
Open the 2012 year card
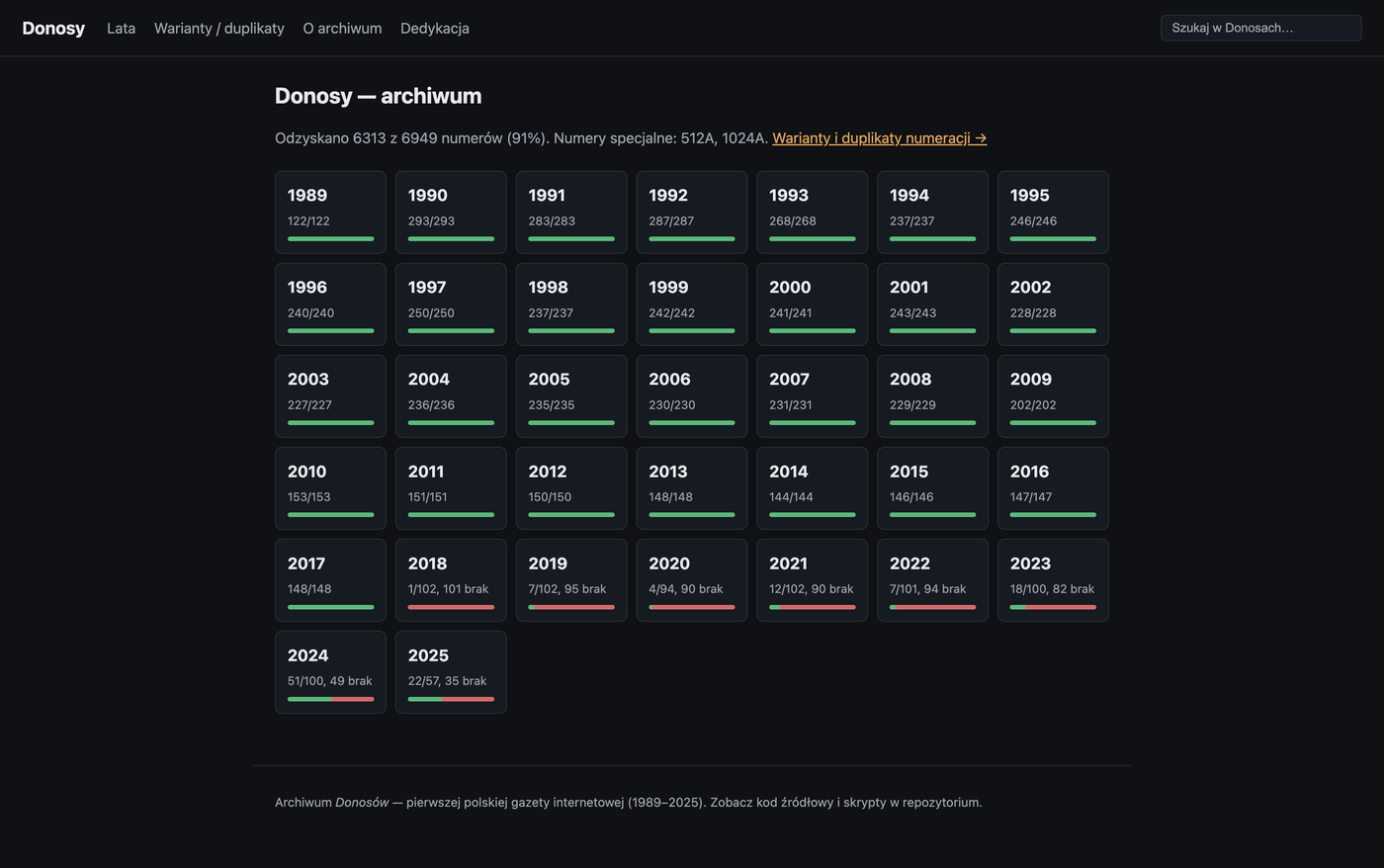(571, 488)
